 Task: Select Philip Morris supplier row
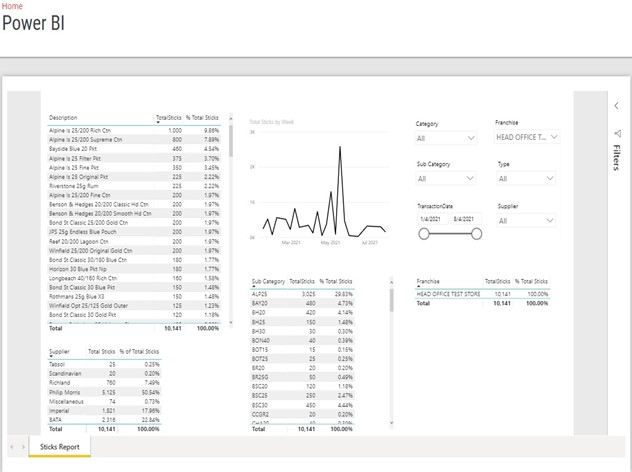(x=104, y=392)
